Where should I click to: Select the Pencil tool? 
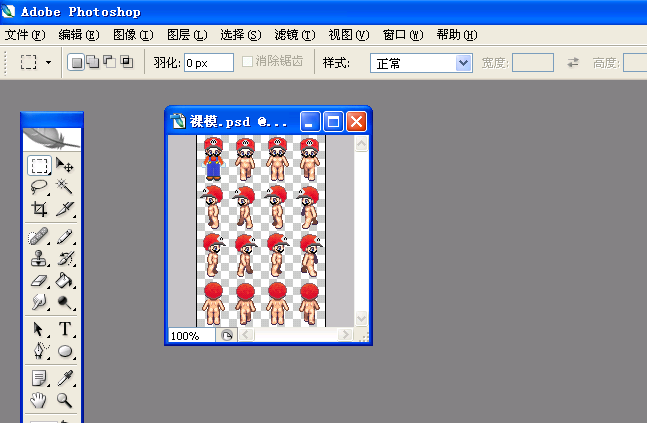64,236
